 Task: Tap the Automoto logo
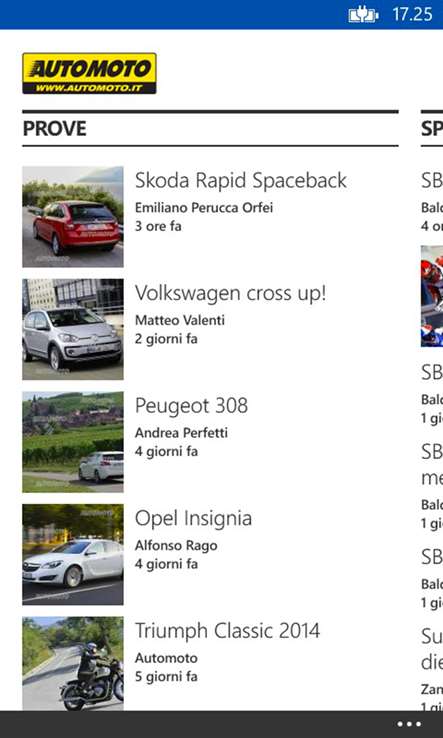[x=89, y=73]
